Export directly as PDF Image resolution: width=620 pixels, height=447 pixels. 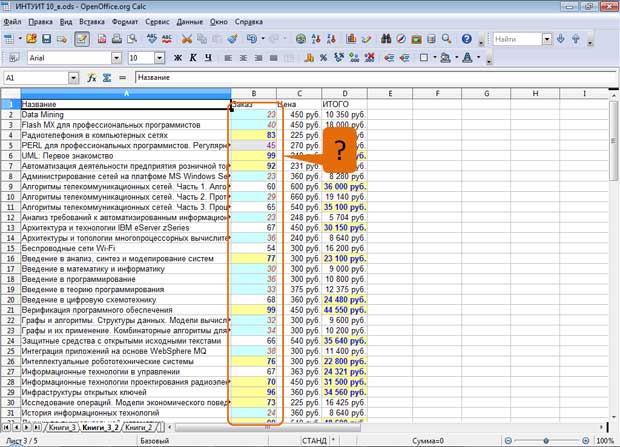pyautogui.click(x=102, y=39)
